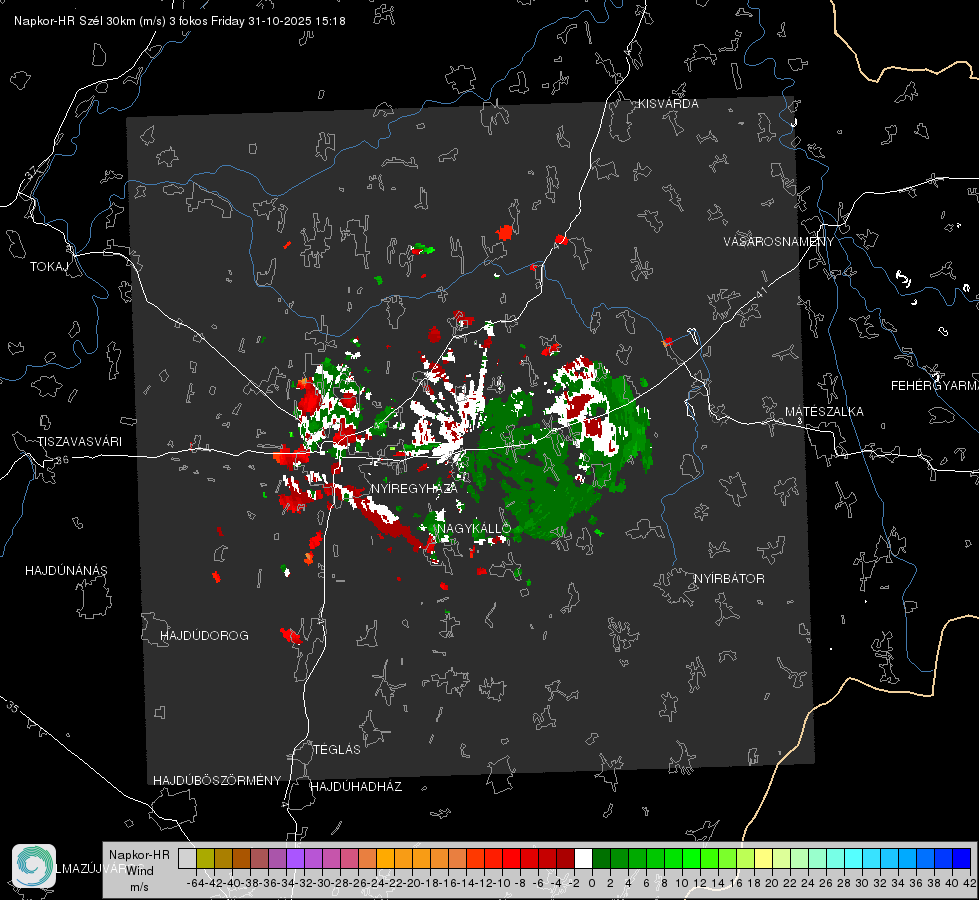979x900 pixels.
Task: Click the legend value 10 label
Action: [x=682, y=883]
